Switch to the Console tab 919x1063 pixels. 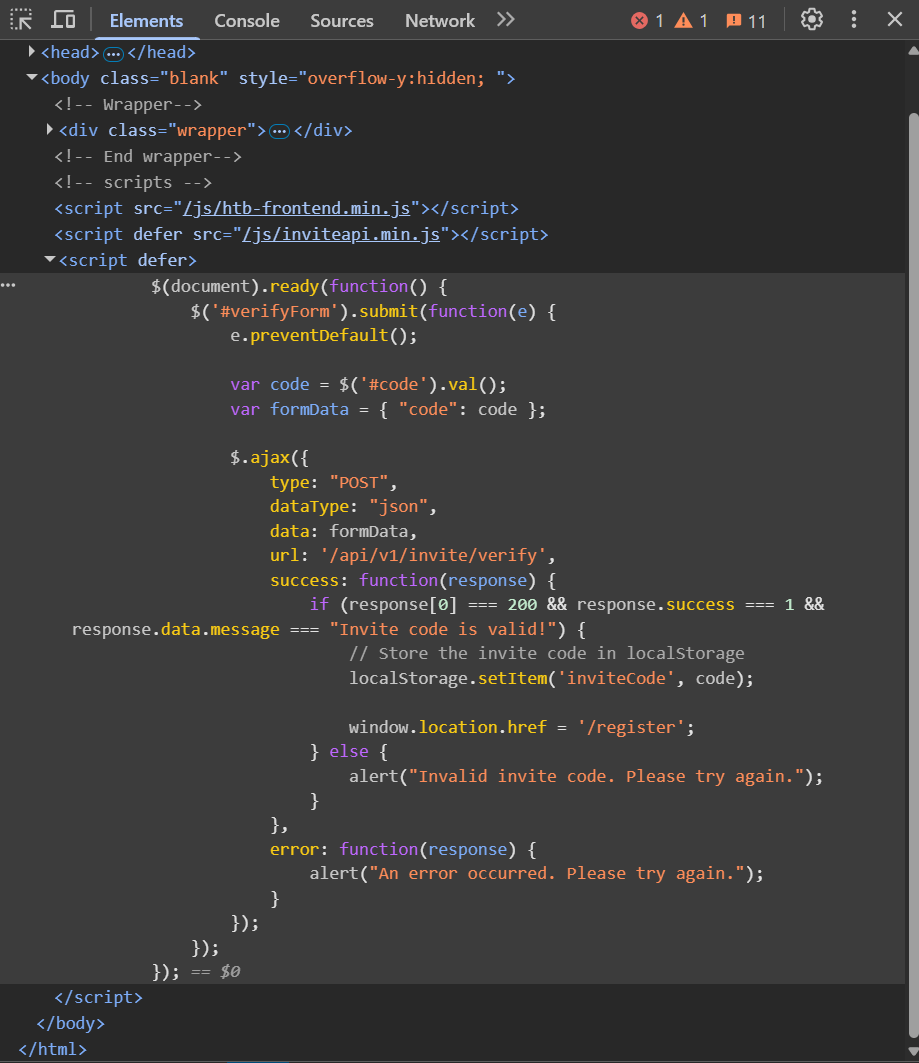(x=247, y=21)
